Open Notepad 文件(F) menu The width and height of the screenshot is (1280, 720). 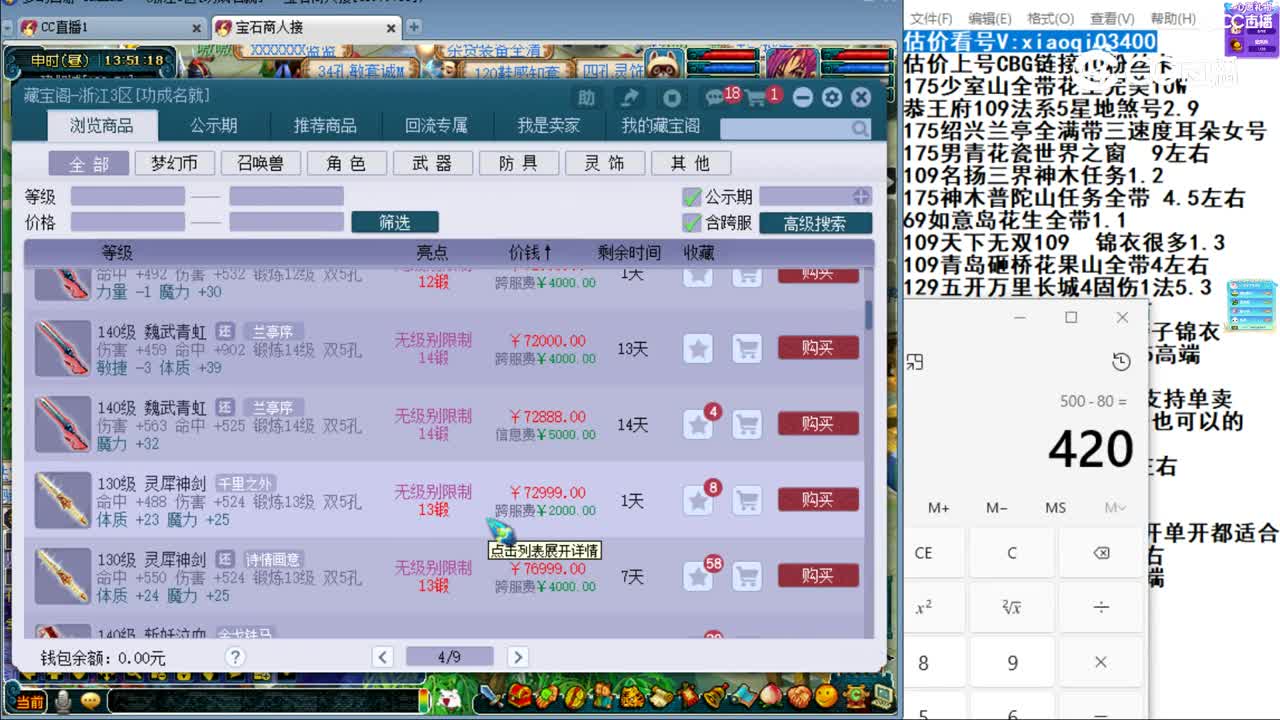pyautogui.click(x=931, y=18)
